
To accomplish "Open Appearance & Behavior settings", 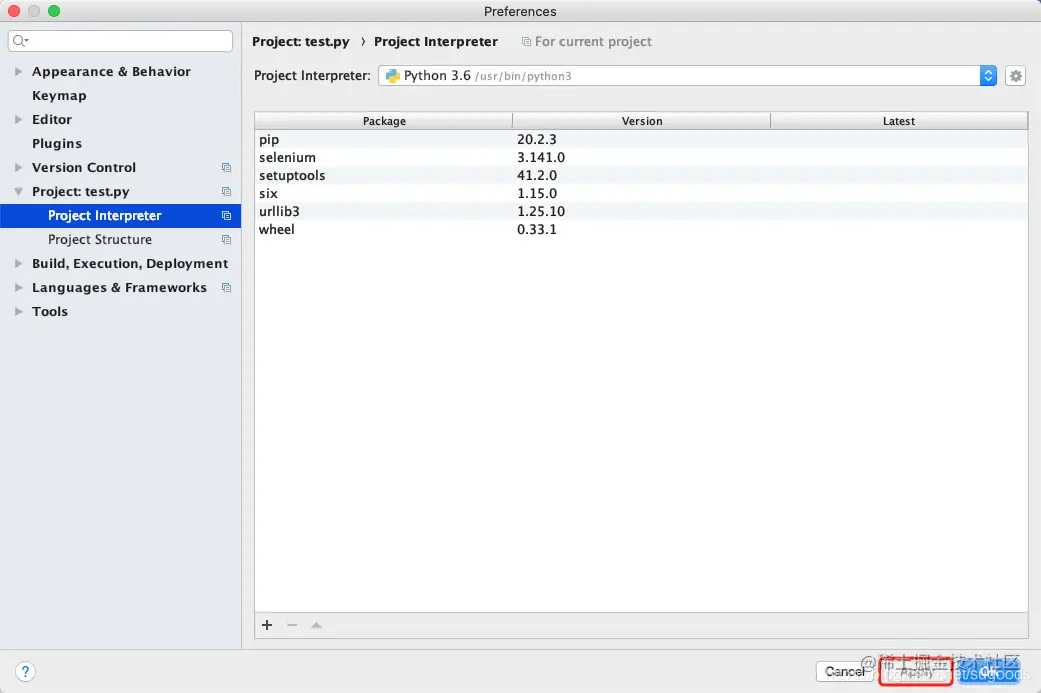I will pos(112,72).
